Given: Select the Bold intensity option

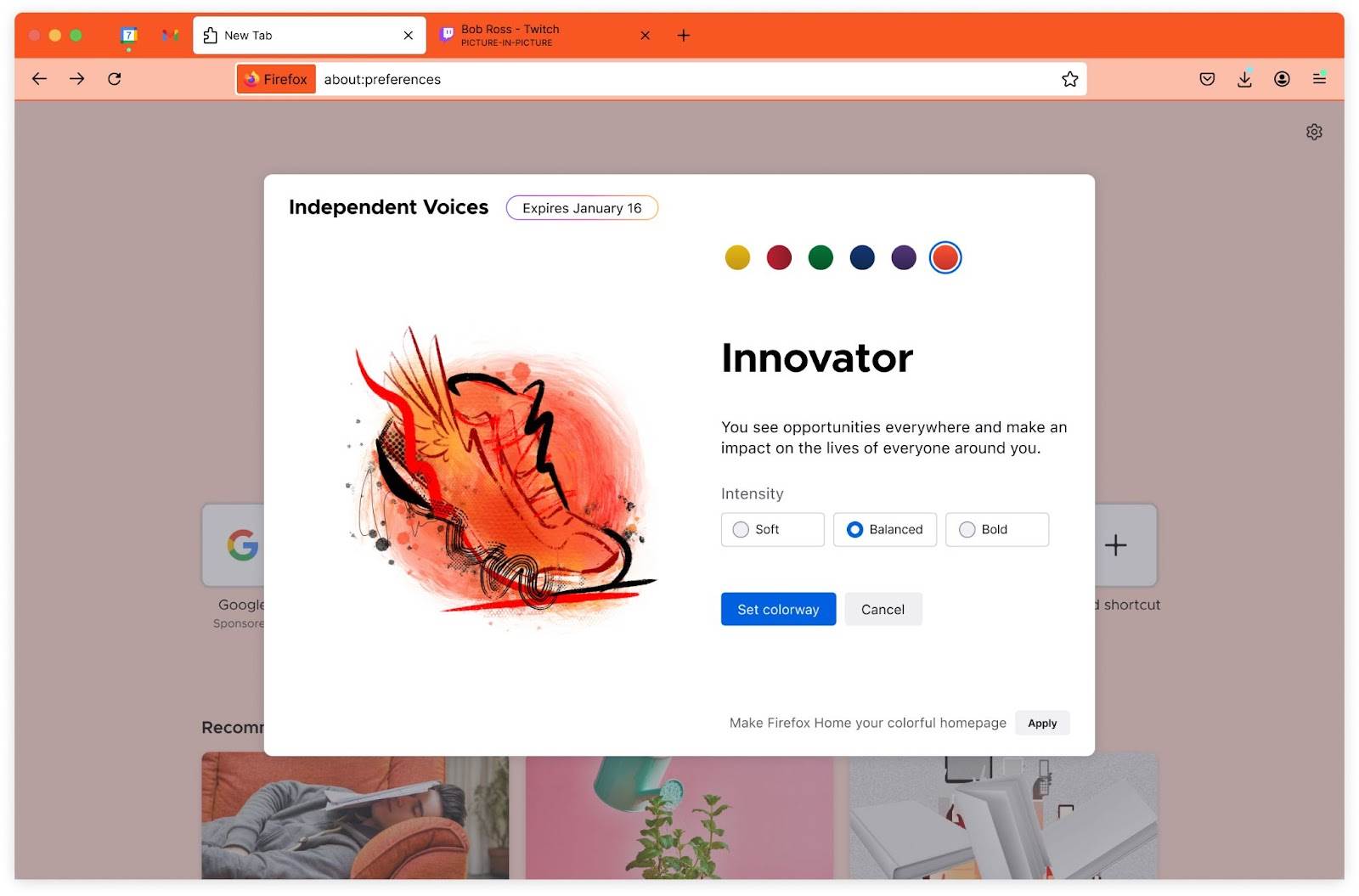Looking at the screenshot, I should (x=996, y=529).
